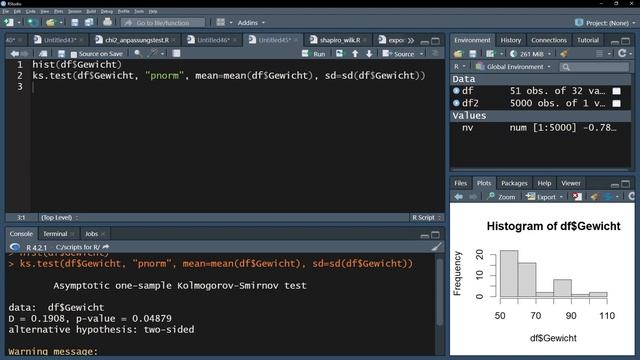
Task: Open New File dropdown arrow
Action: [19, 23]
